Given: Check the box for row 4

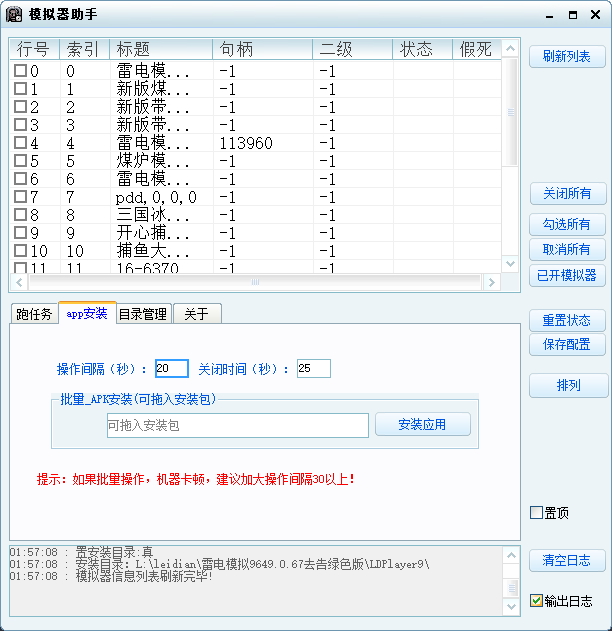Looking at the screenshot, I should [20, 143].
